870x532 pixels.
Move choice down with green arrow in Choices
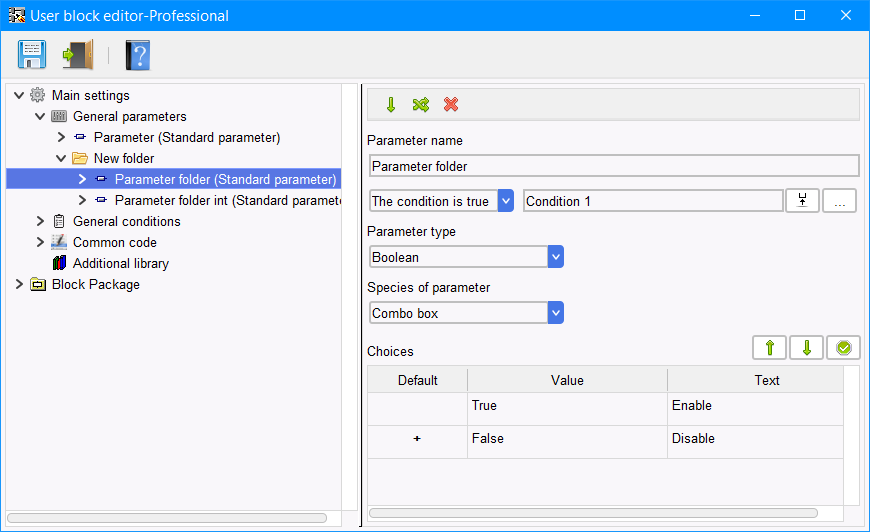(x=806, y=348)
